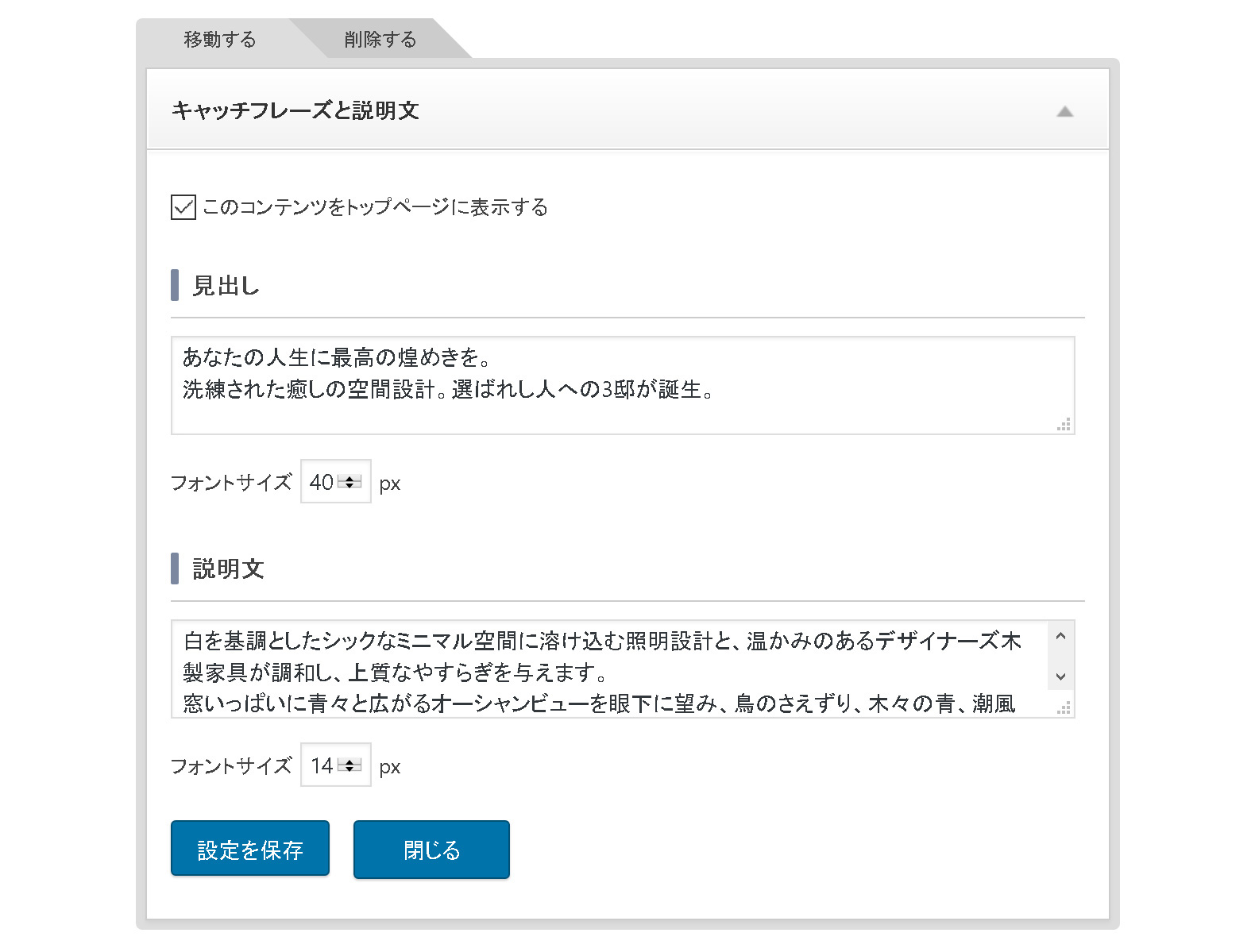Viewport: 1255px width, 952px height.
Task: Click the キャッチフレーズと説明文 header title
Action: (x=295, y=110)
